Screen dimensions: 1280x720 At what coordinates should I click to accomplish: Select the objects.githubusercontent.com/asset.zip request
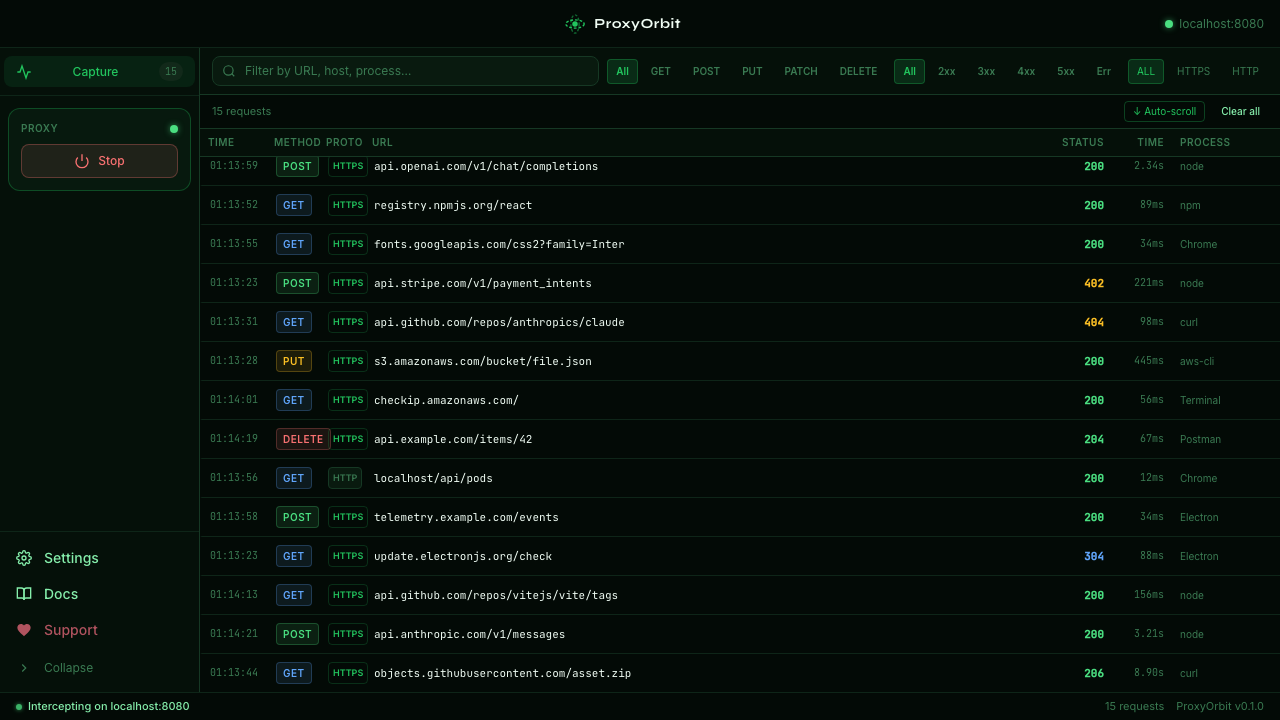[740, 673]
